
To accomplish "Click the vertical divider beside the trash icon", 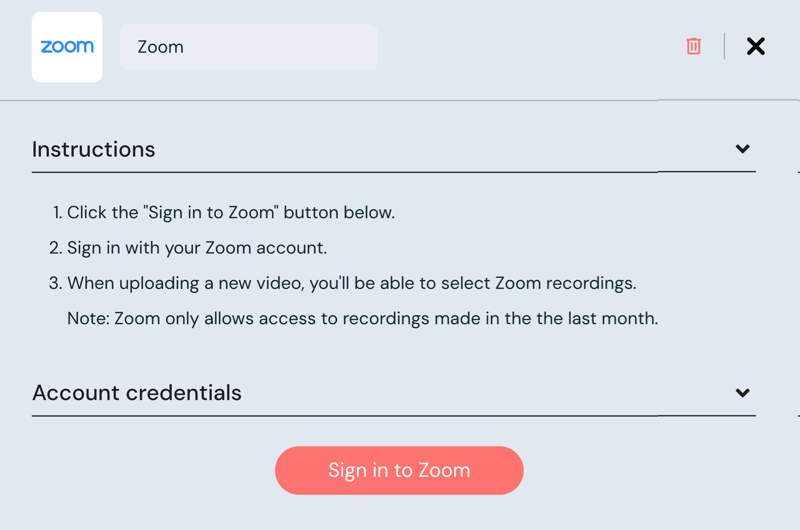I will 724,46.
